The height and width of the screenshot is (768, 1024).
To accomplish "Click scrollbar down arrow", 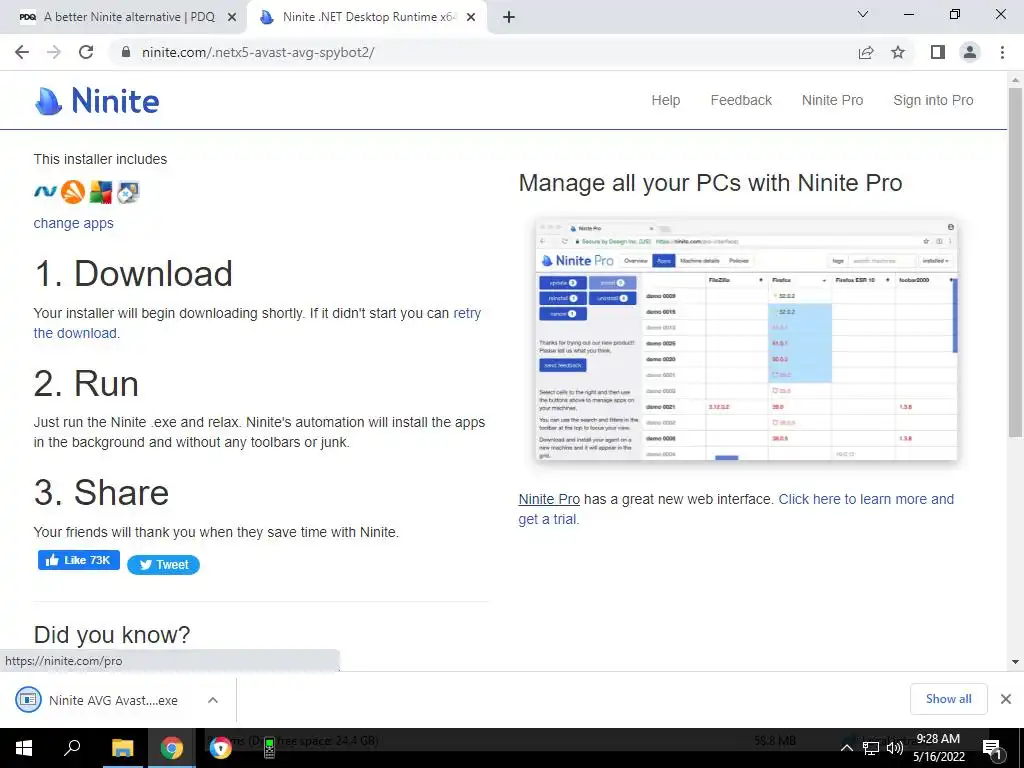I will [x=1015, y=662].
